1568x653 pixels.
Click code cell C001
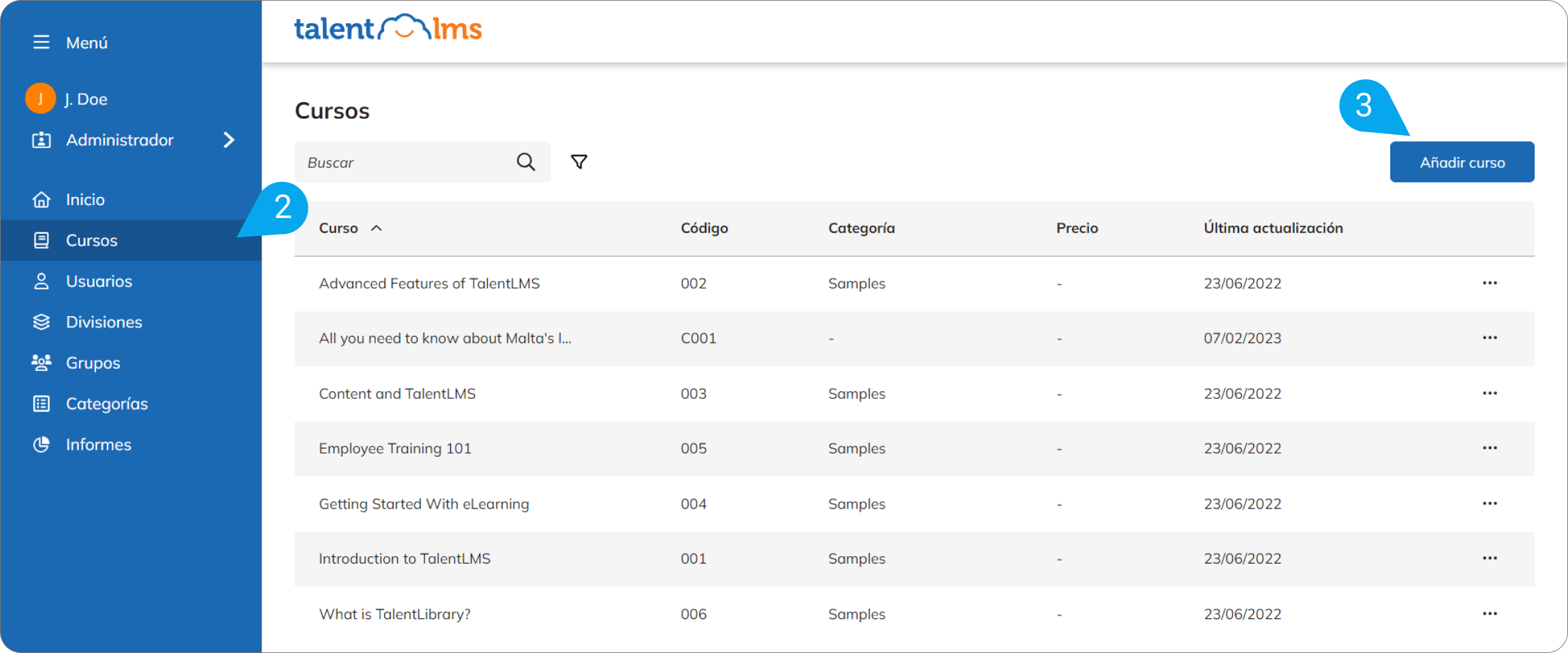coord(698,339)
